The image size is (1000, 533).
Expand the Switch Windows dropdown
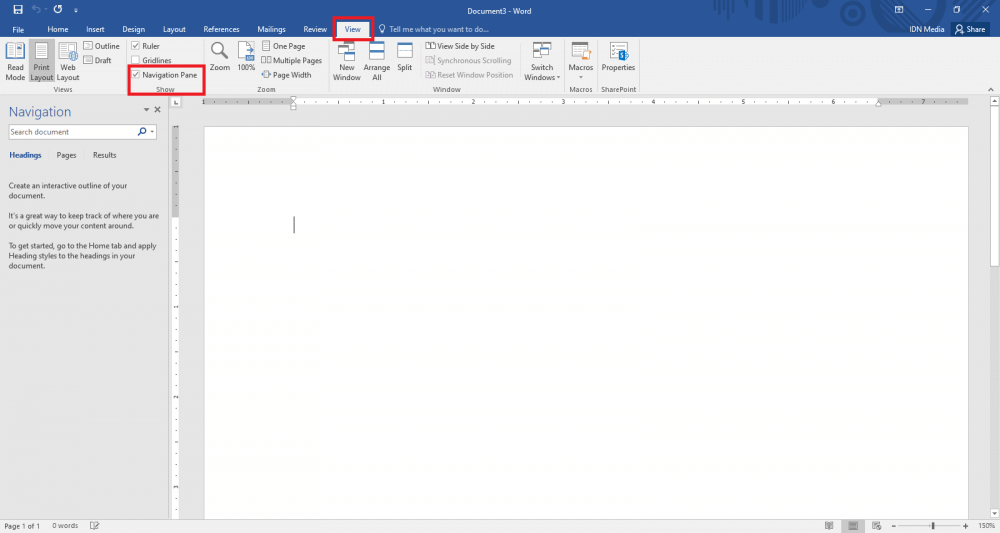pyautogui.click(x=542, y=61)
